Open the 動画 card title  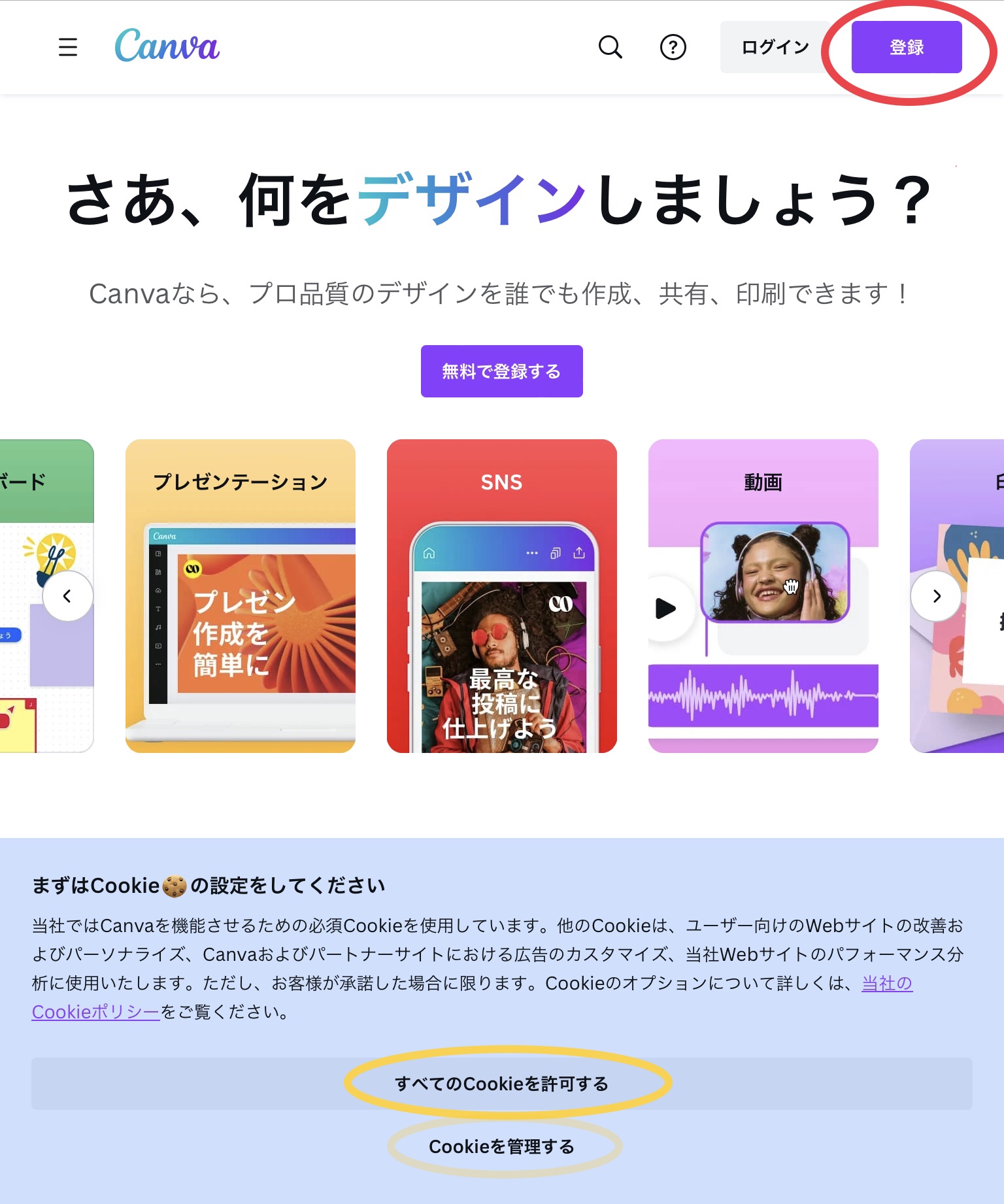(763, 482)
